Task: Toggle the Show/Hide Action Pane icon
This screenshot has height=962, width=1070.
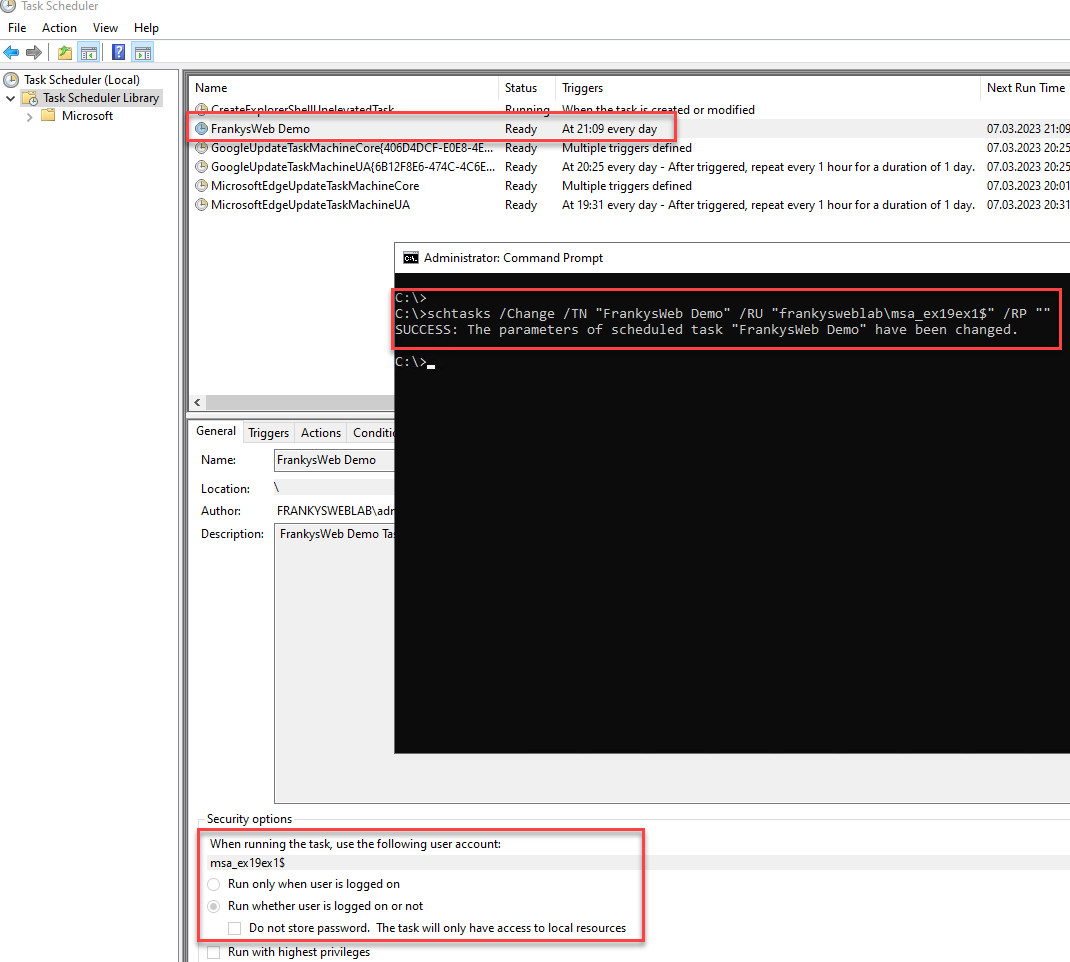Action: pyautogui.click(x=143, y=52)
